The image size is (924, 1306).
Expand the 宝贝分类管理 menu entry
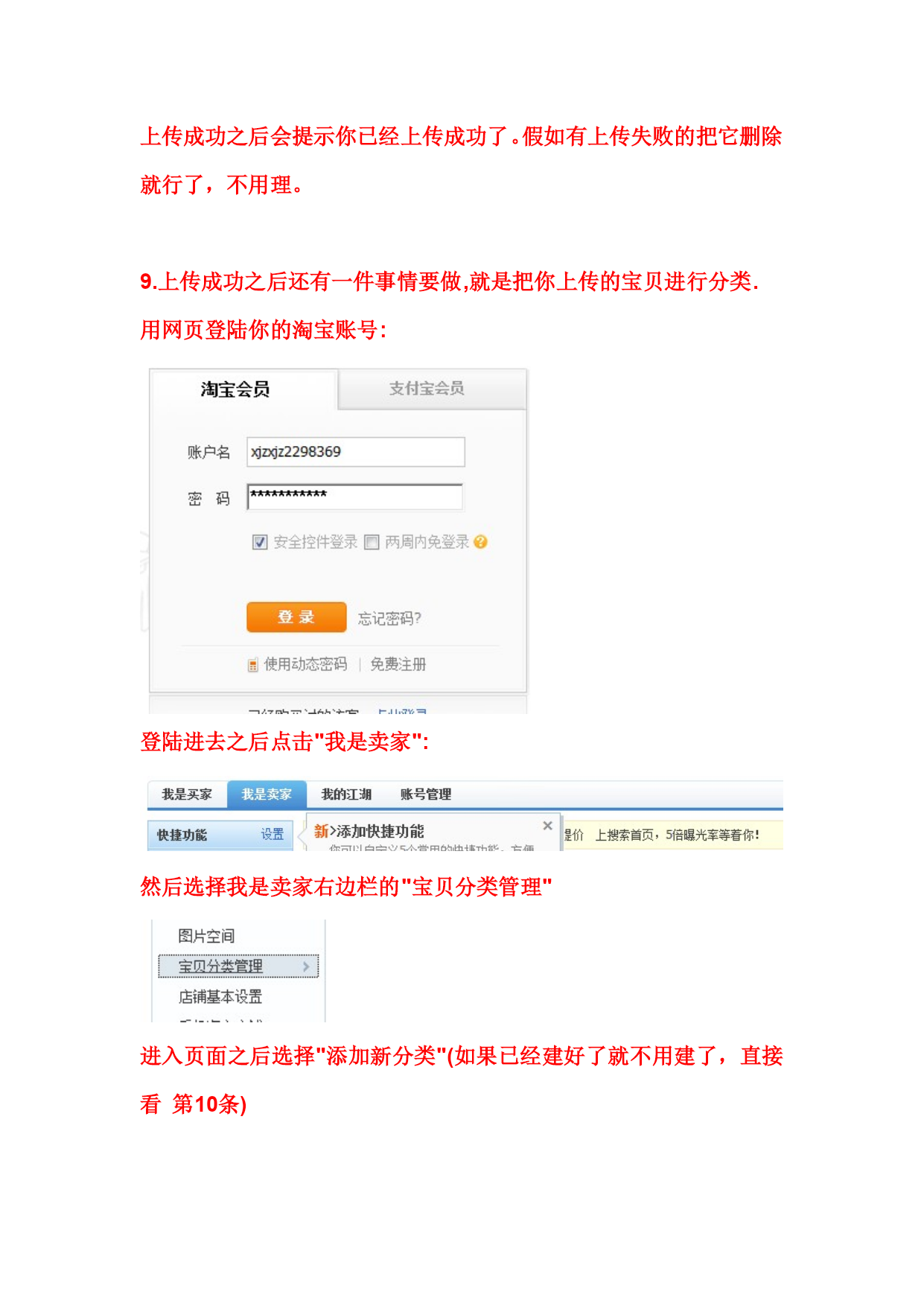pos(238,966)
